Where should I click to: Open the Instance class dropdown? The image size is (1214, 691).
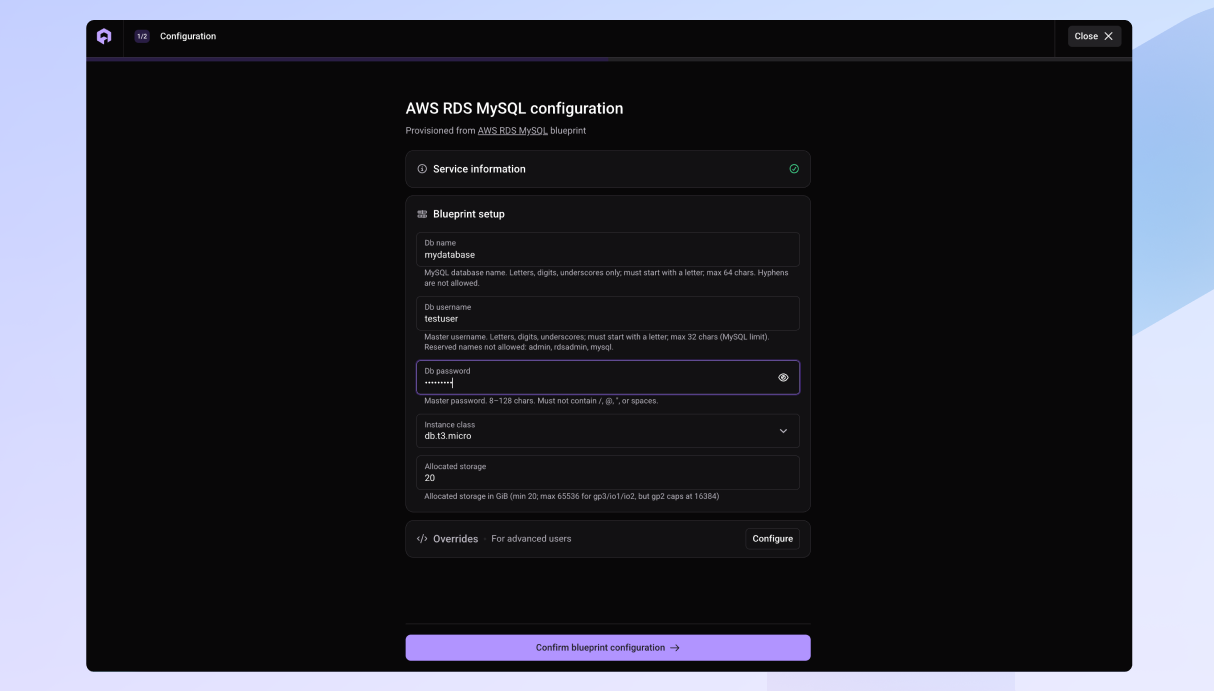pos(608,431)
